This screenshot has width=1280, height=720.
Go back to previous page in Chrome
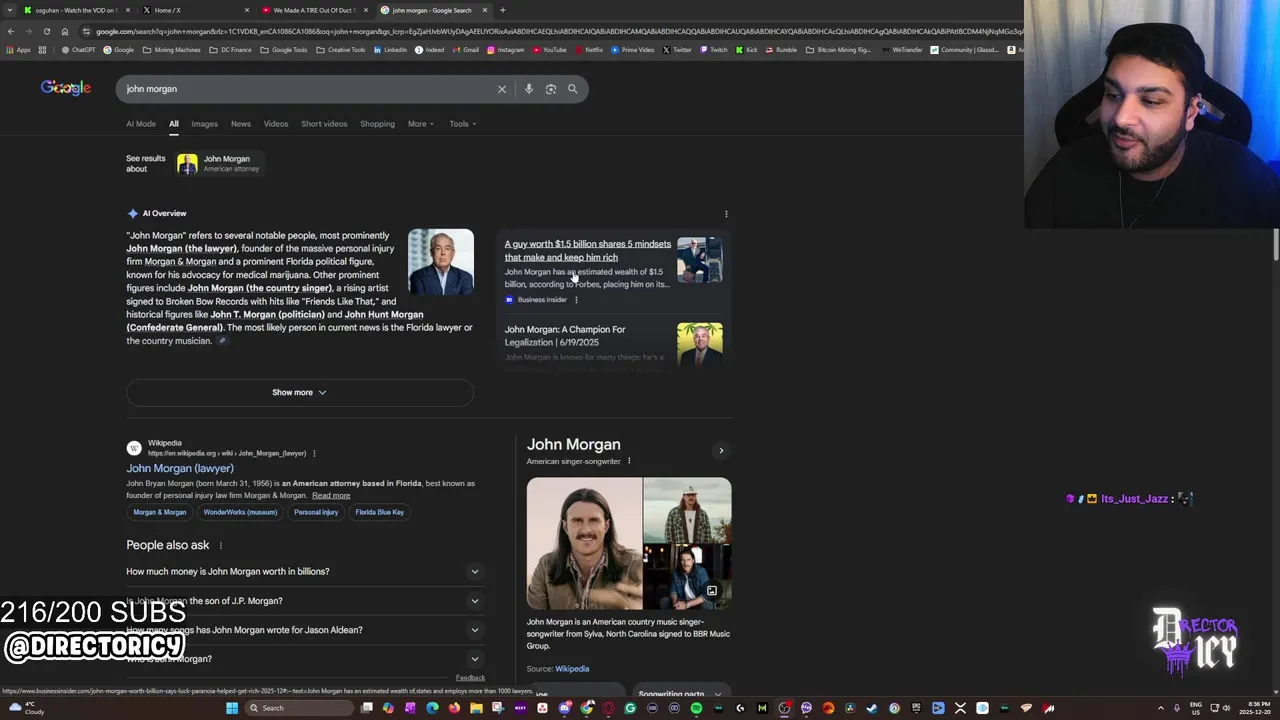tap(11, 31)
